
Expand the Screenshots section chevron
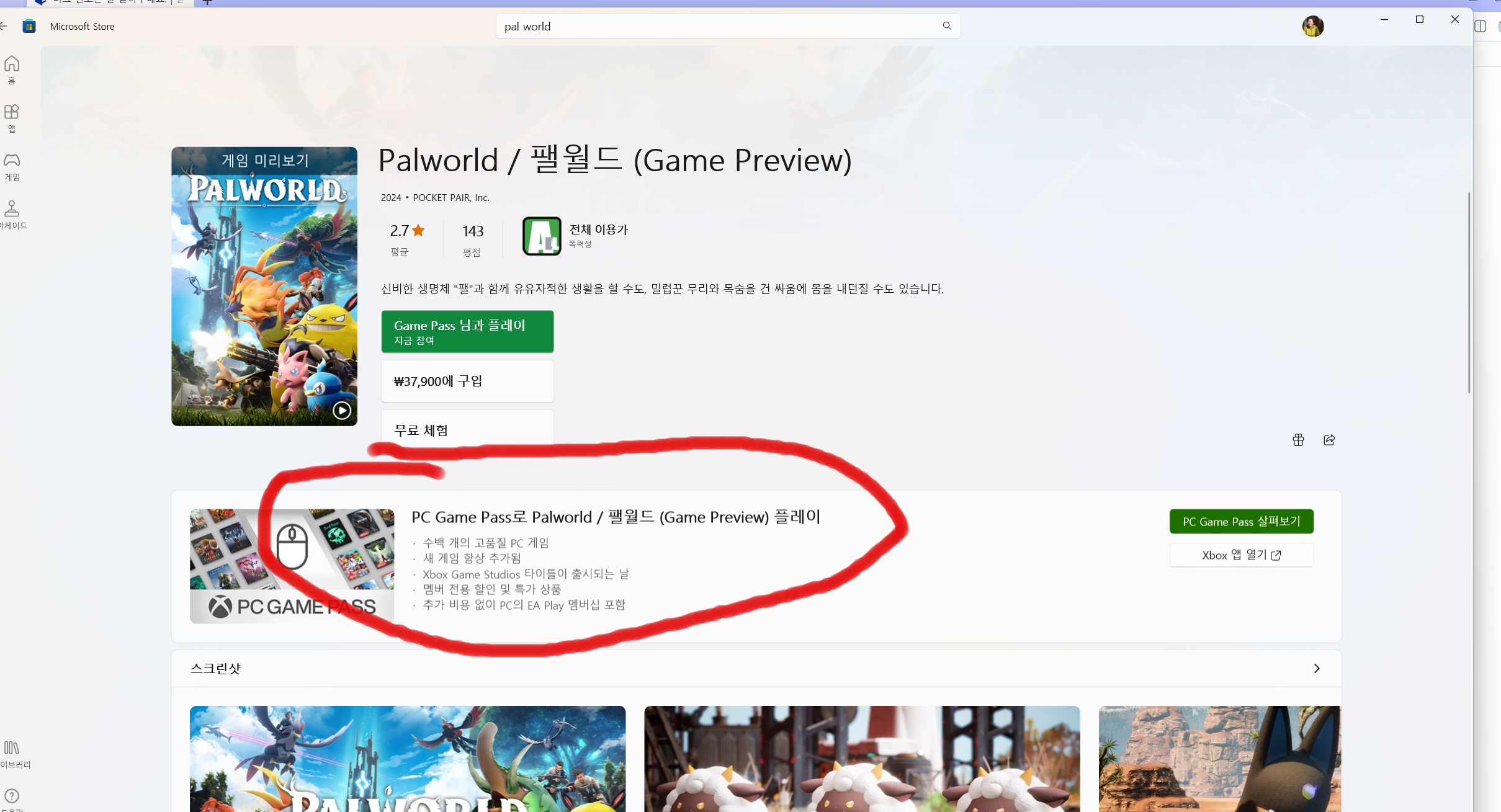click(x=1317, y=668)
